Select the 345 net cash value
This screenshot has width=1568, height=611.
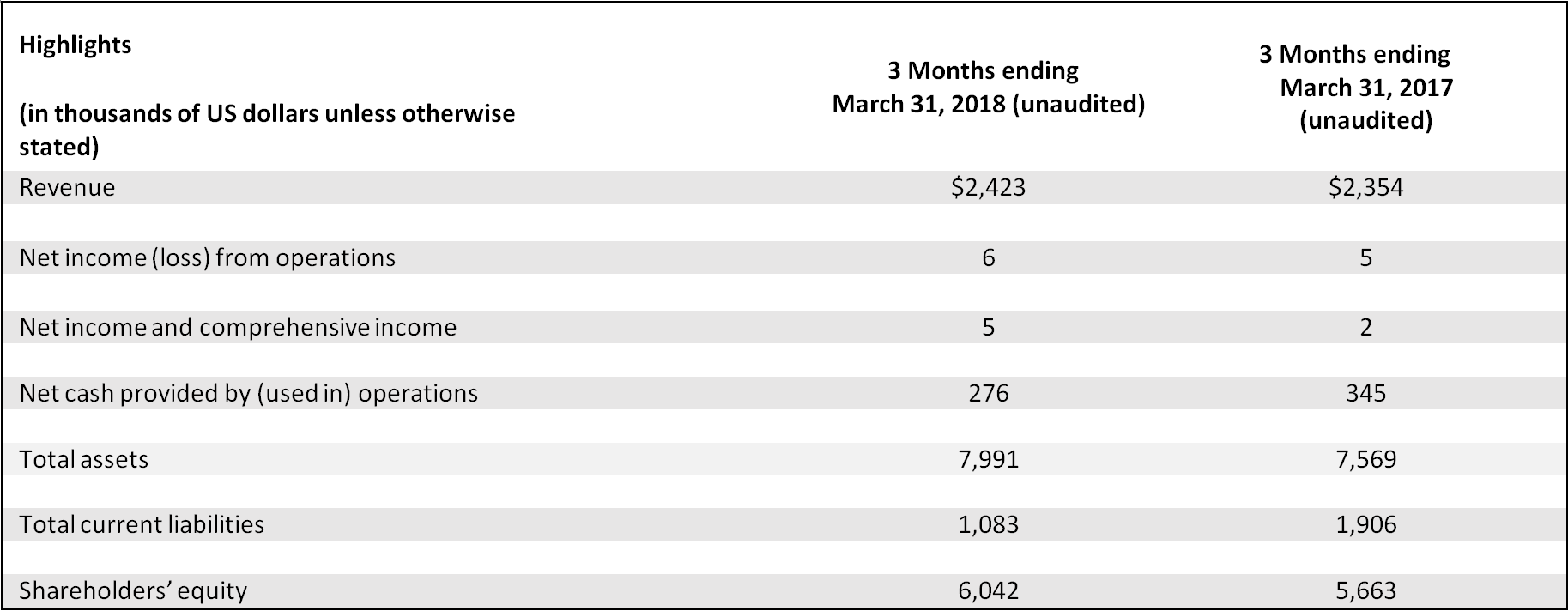(x=1365, y=394)
